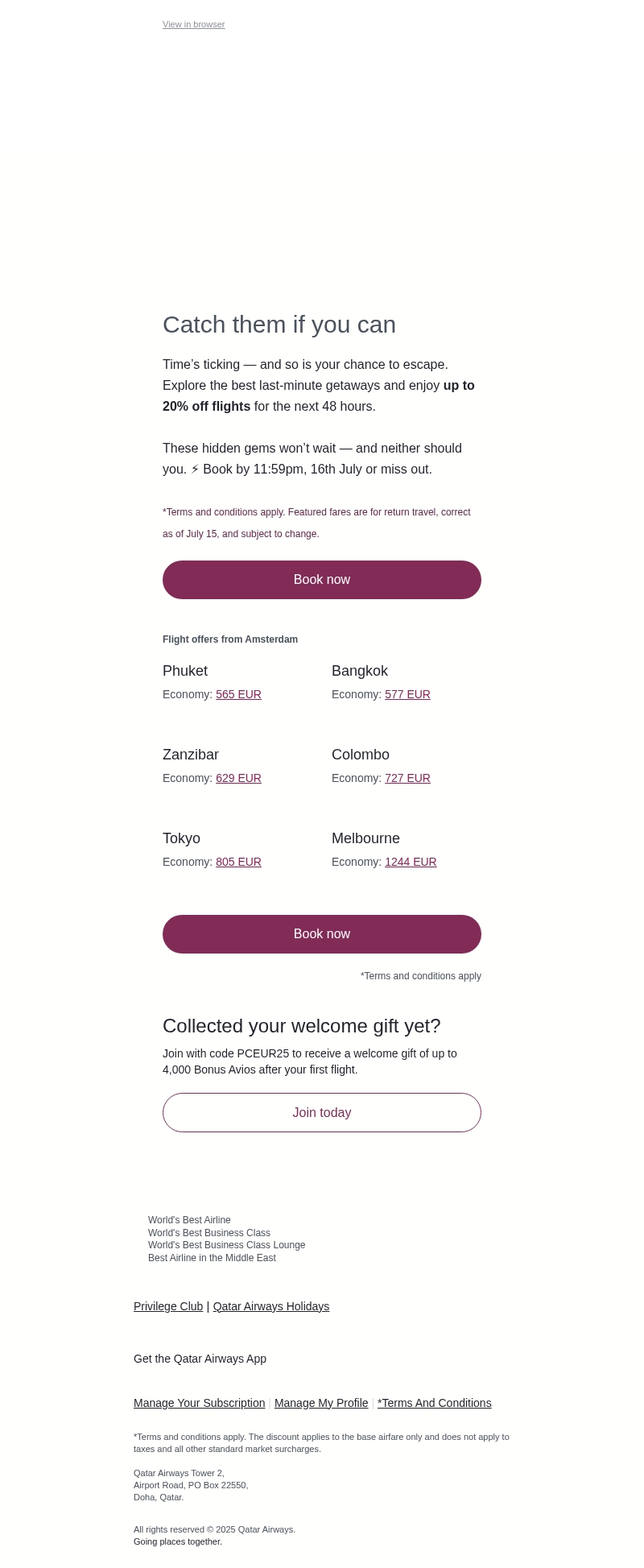
Task: Open the Melbourne 1244 EUR fare
Action: point(411,862)
